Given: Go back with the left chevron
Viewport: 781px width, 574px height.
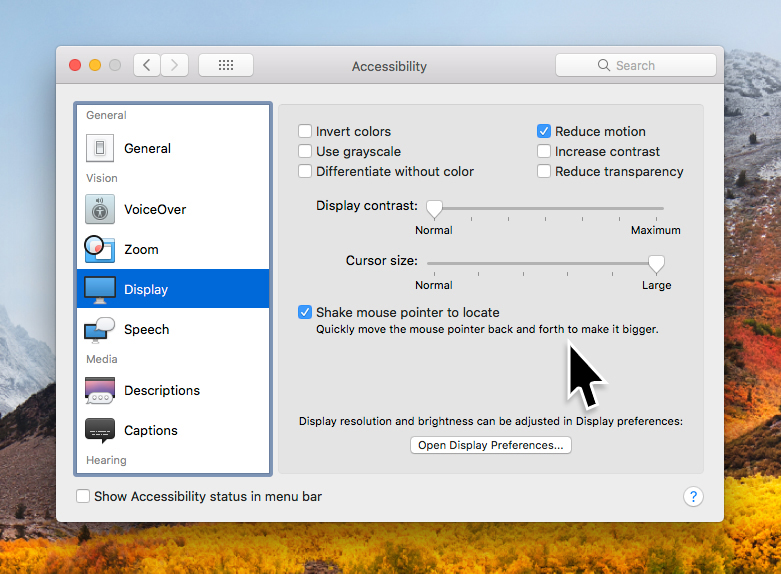Looking at the screenshot, I should [147, 65].
